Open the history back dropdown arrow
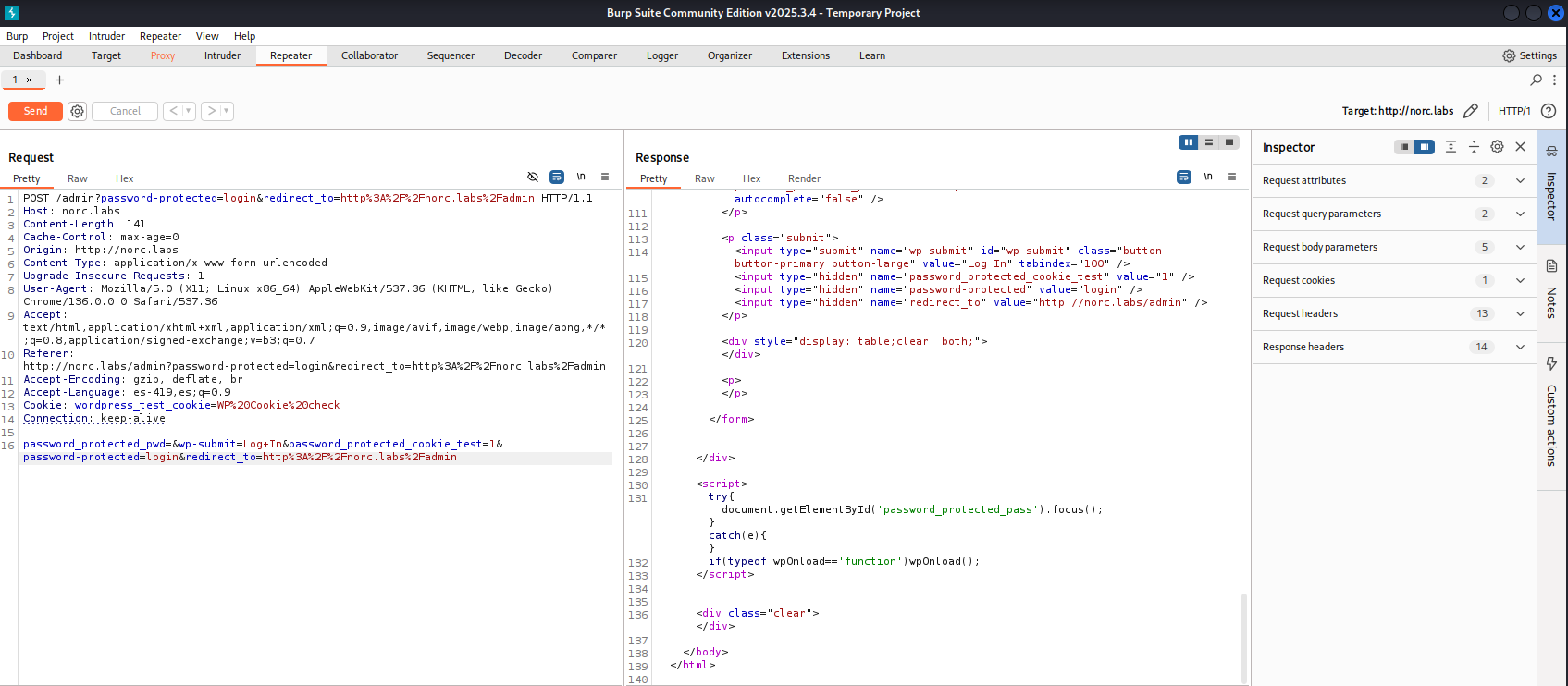This screenshot has height=686, width=1568. [x=189, y=111]
